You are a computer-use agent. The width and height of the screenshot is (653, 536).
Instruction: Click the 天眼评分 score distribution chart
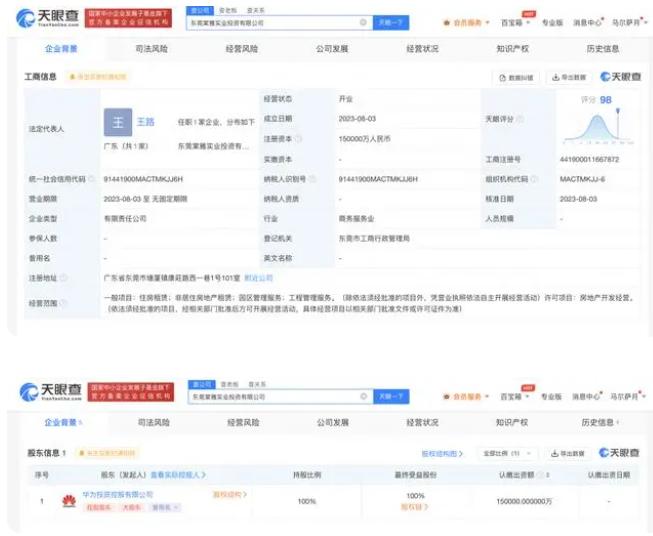598,126
